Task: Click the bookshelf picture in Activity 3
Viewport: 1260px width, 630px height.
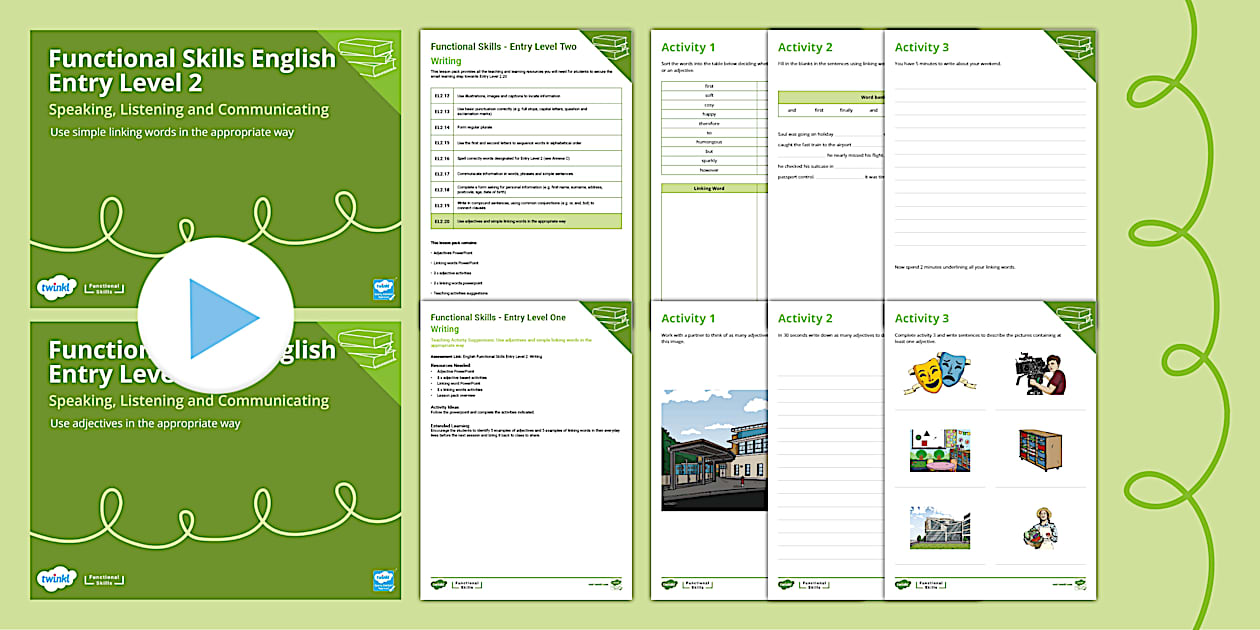Action: (1040, 450)
